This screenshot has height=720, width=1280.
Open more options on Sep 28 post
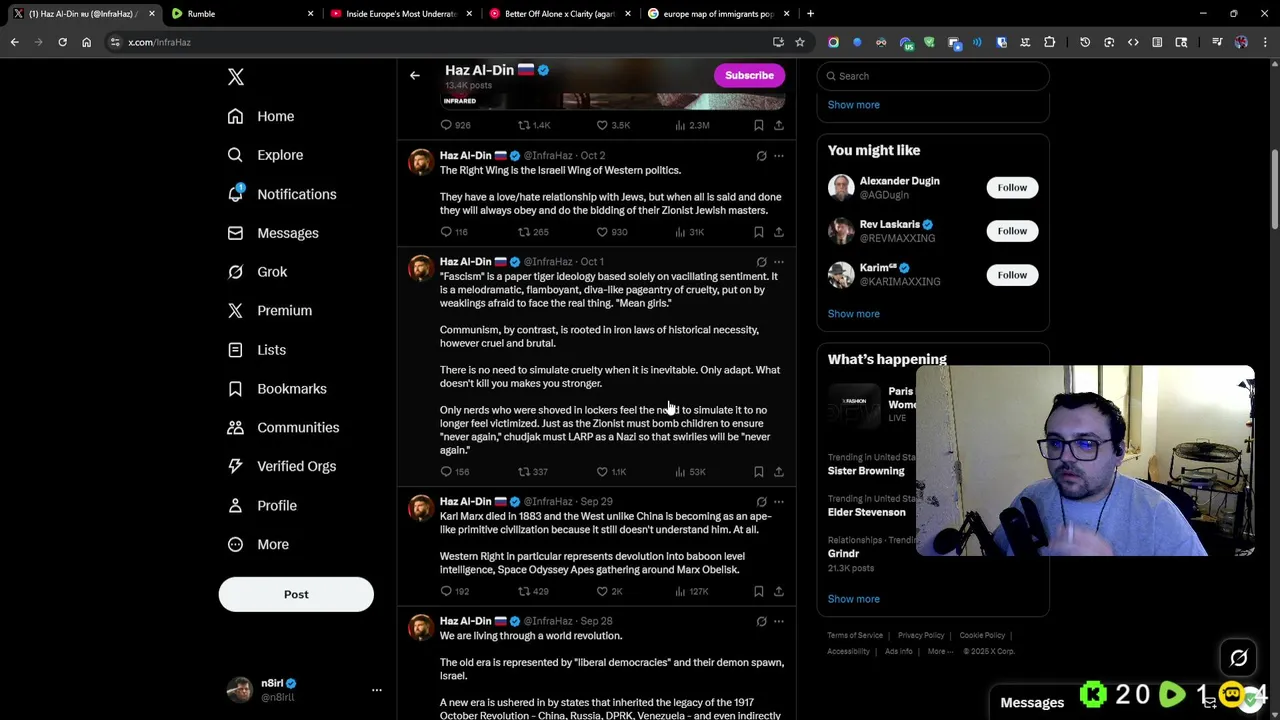click(779, 621)
